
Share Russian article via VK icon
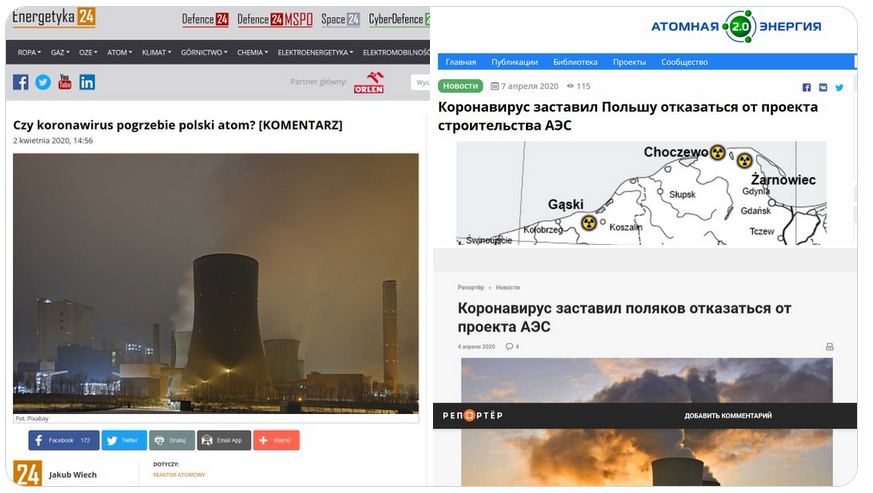823,88
